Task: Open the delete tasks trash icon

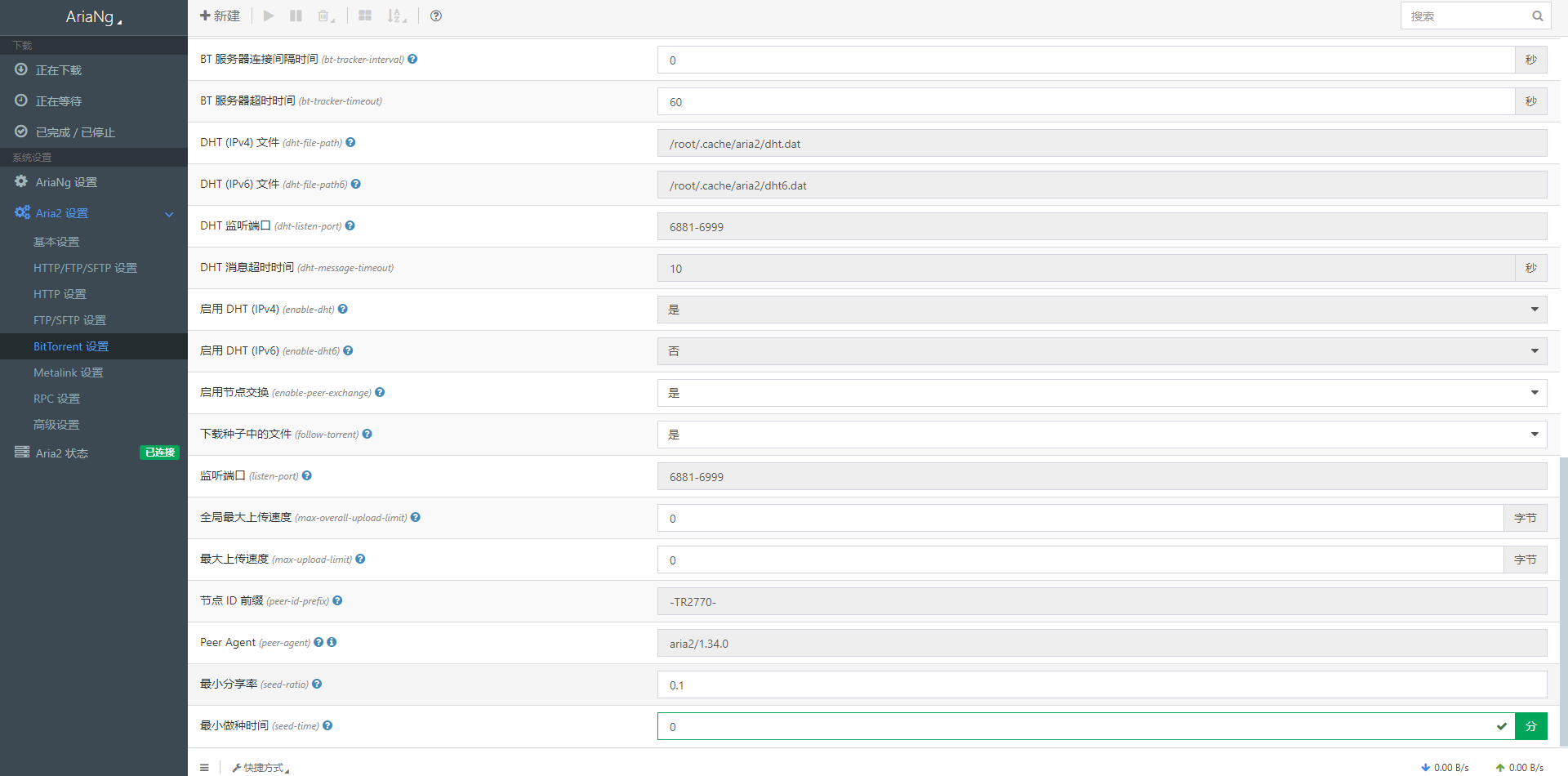Action: (x=323, y=16)
